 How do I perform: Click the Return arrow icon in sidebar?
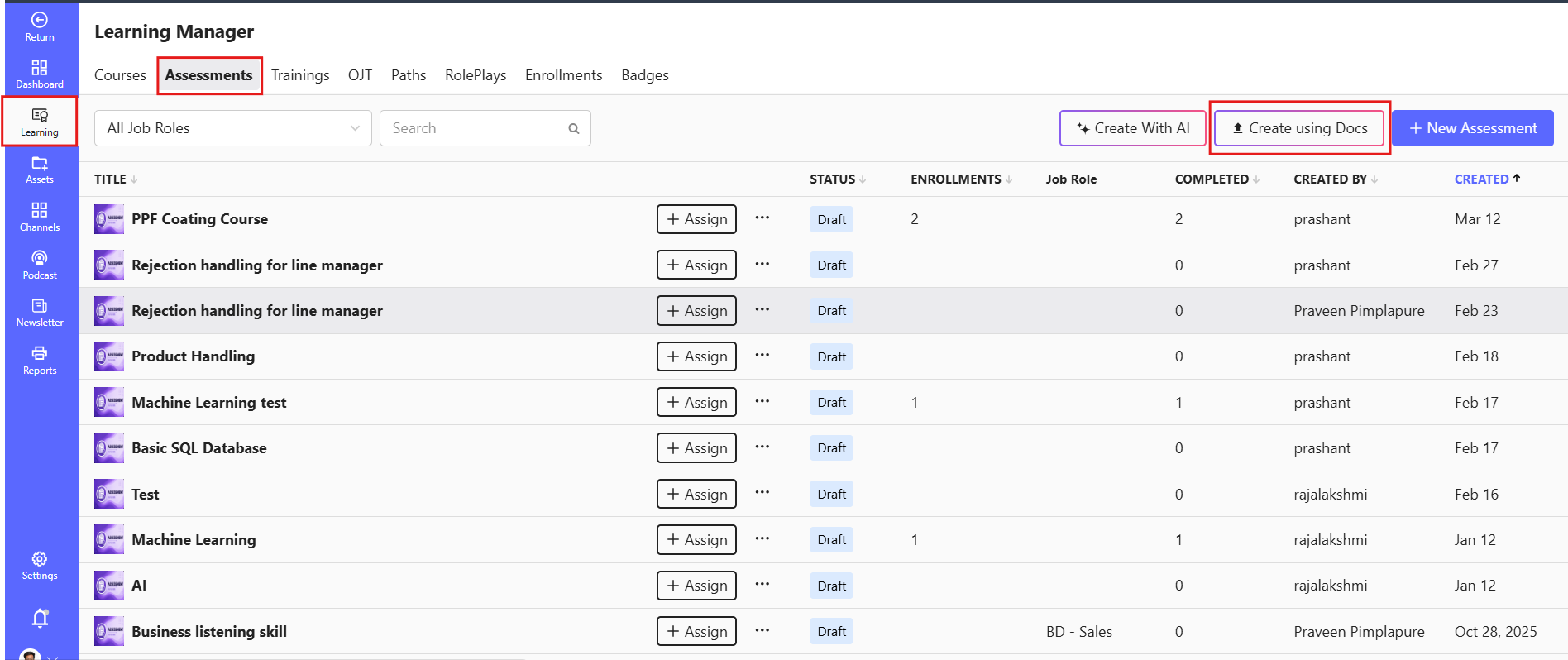[x=40, y=20]
